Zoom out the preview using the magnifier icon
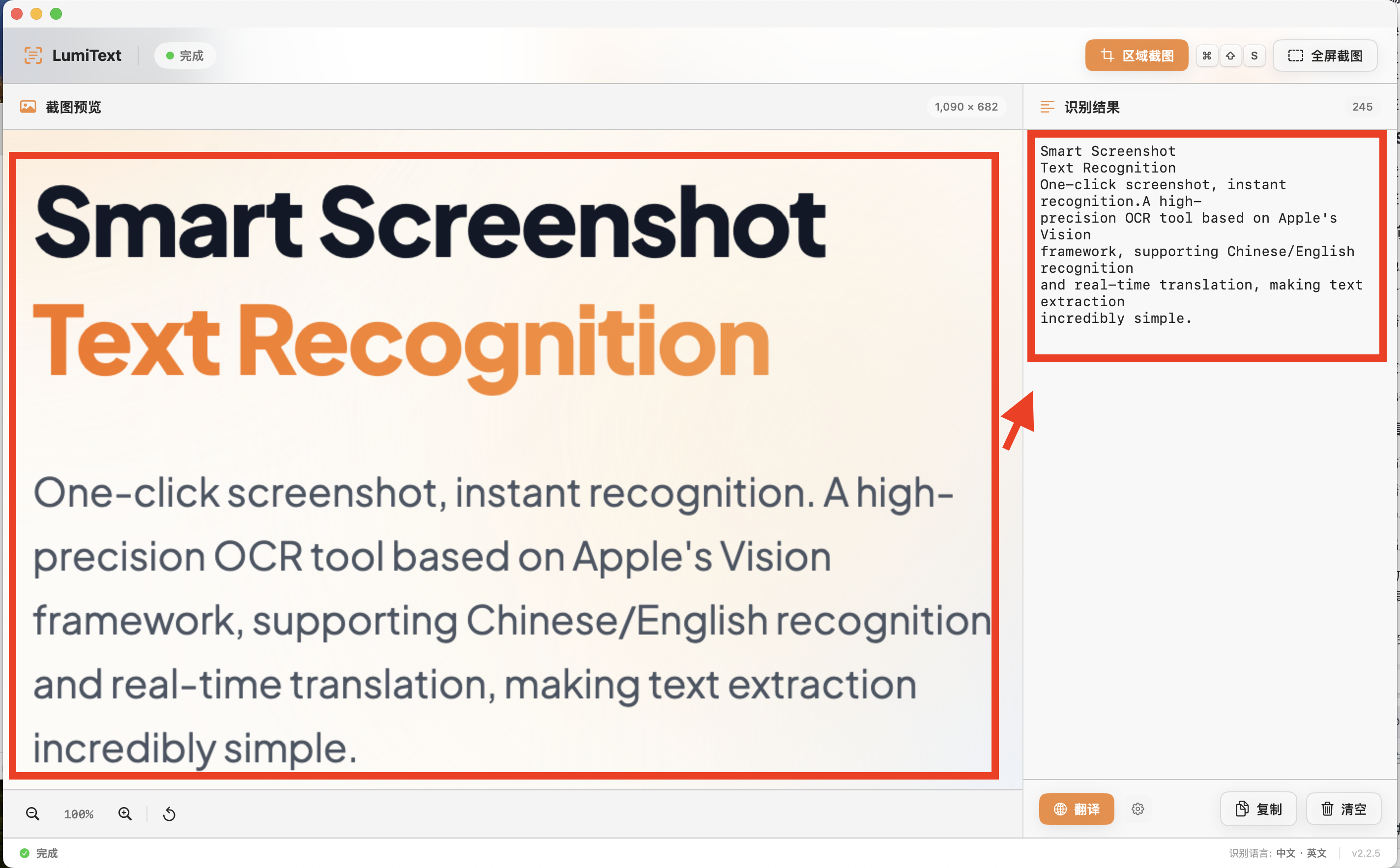This screenshot has height=868, width=1400. click(x=33, y=813)
